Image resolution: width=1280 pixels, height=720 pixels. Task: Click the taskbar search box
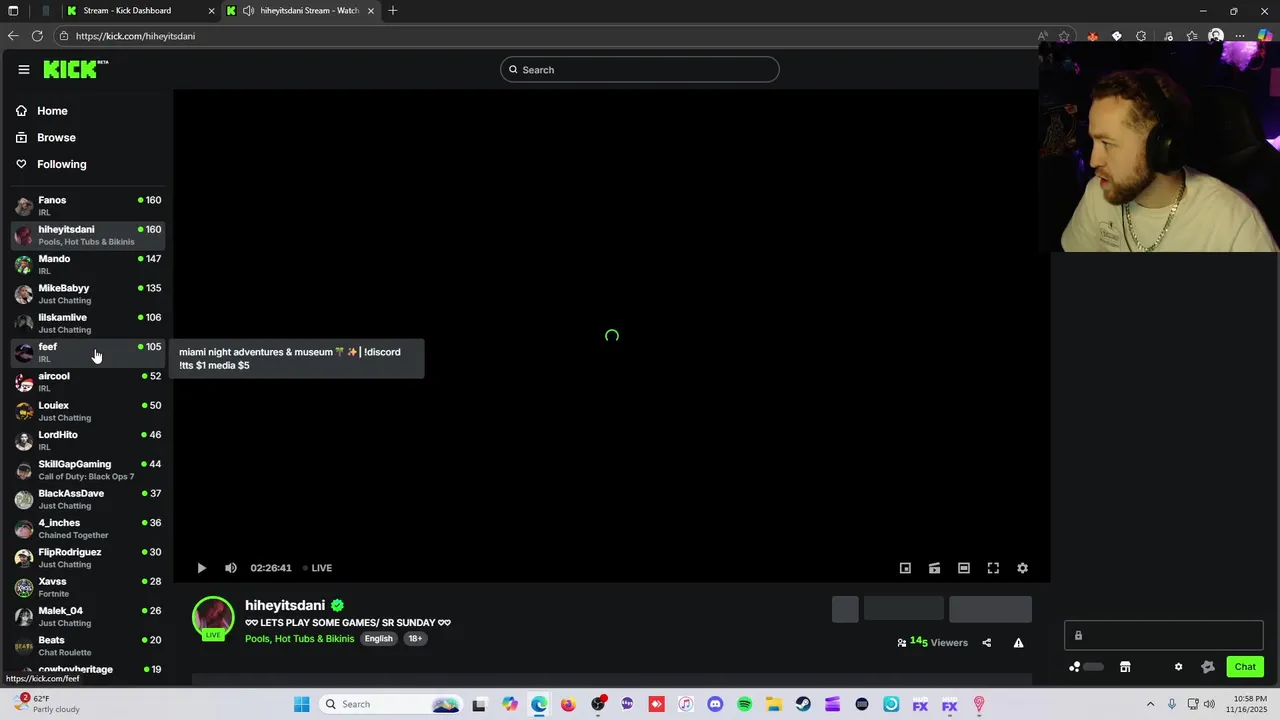coord(391,704)
